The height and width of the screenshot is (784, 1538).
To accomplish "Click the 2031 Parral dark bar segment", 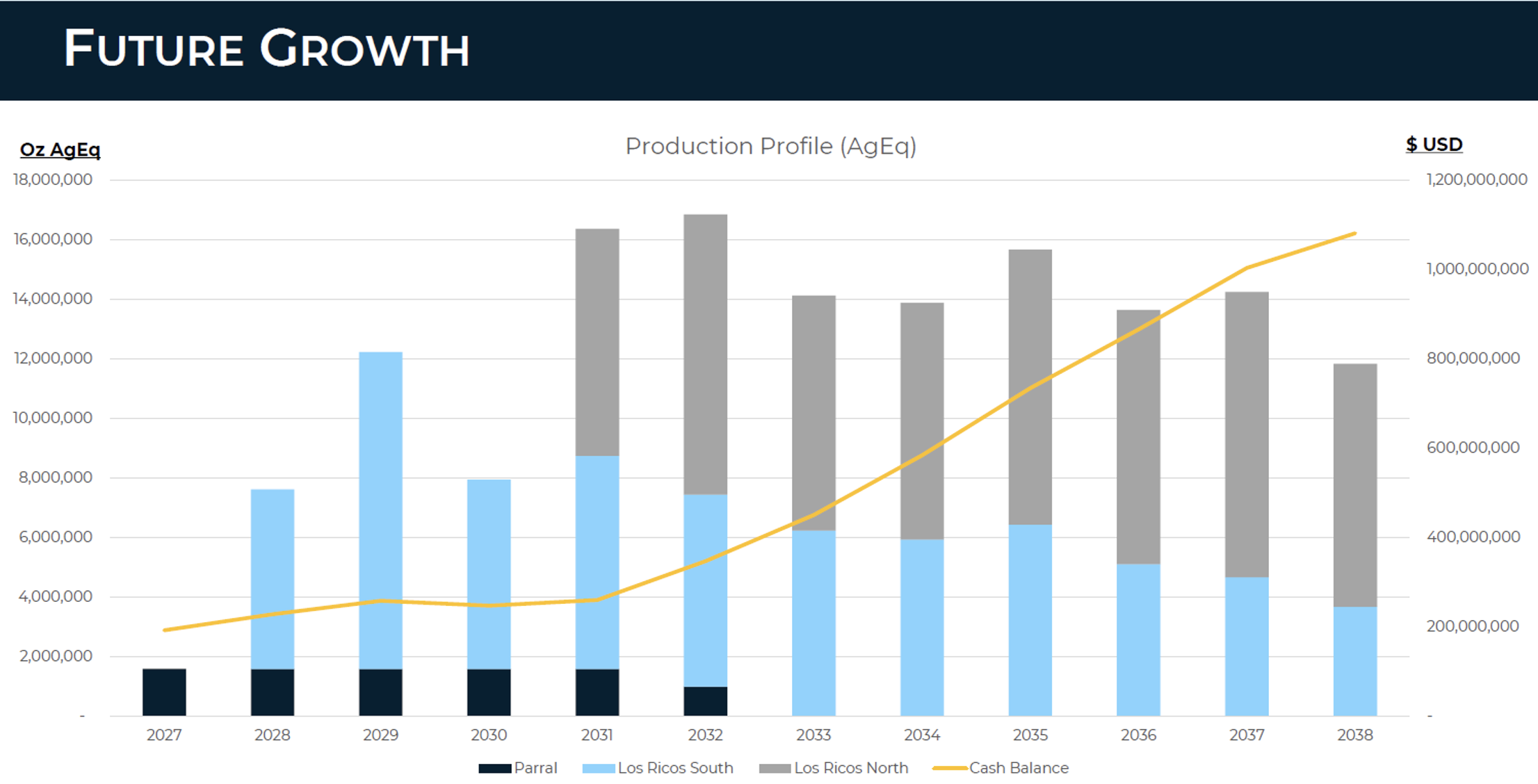I will [x=597, y=692].
